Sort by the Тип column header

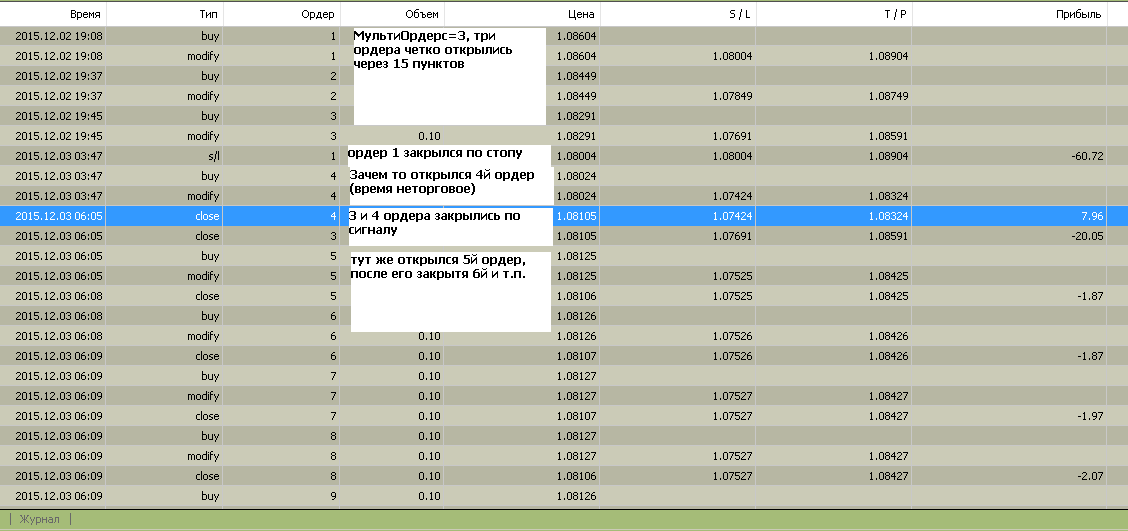pyautogui.click(x=209, y=14)
